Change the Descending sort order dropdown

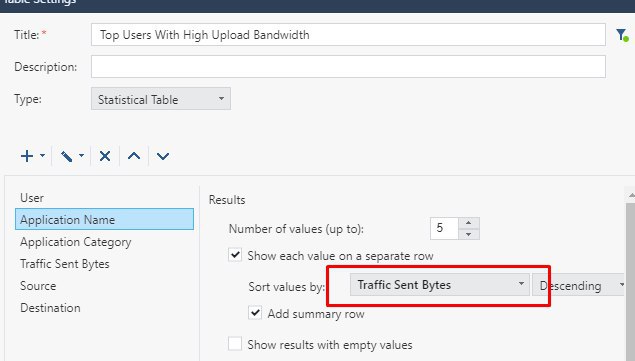(x=580, y=285)
